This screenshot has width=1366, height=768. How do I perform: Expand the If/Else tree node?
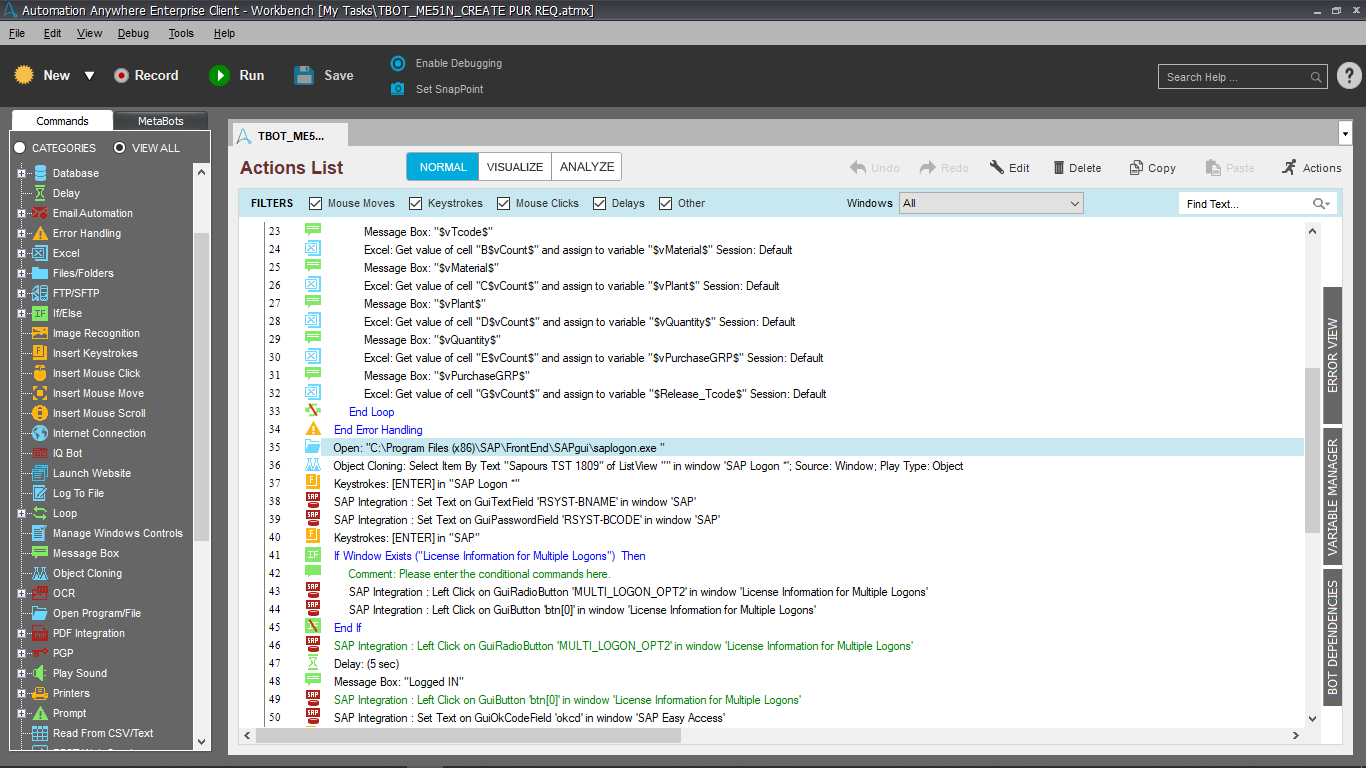point(21,313)
